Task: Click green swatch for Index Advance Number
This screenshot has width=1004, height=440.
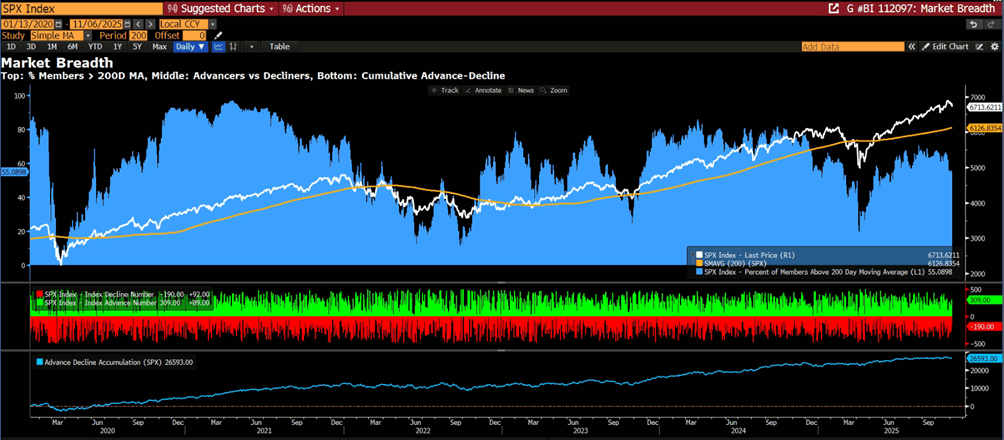Action: tap(38, 302)
